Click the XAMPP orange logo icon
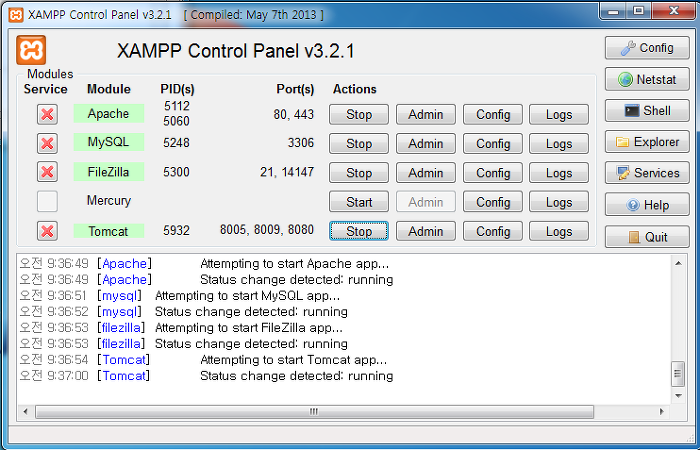Screen dimensions: 700x450 31,50
